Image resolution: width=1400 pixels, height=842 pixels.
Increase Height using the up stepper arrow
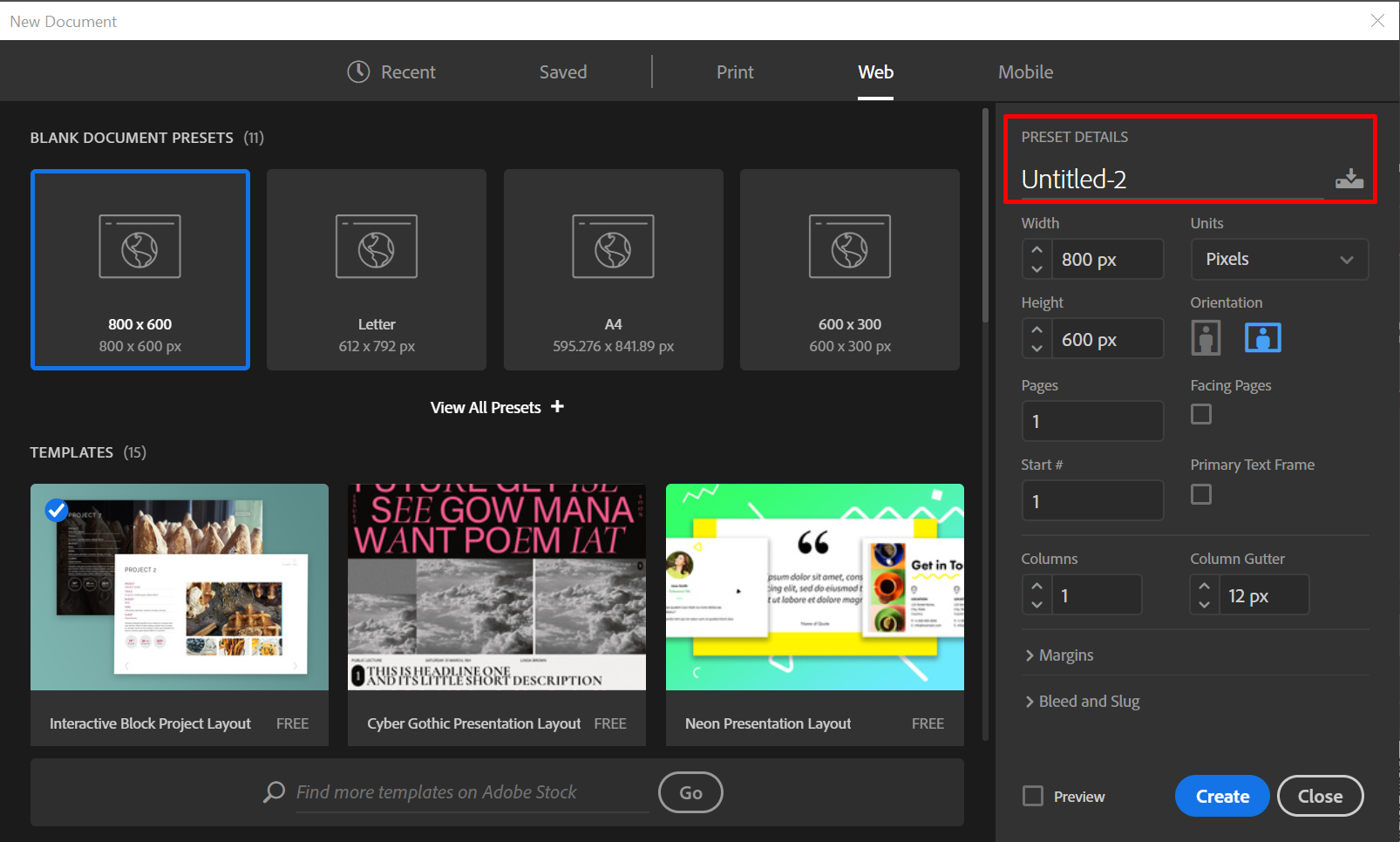1036,329
